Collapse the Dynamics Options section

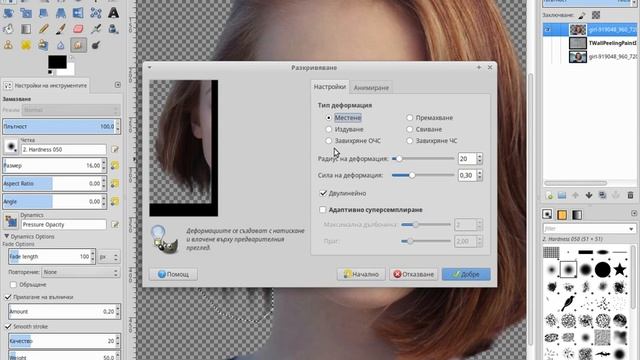(7, 236)
